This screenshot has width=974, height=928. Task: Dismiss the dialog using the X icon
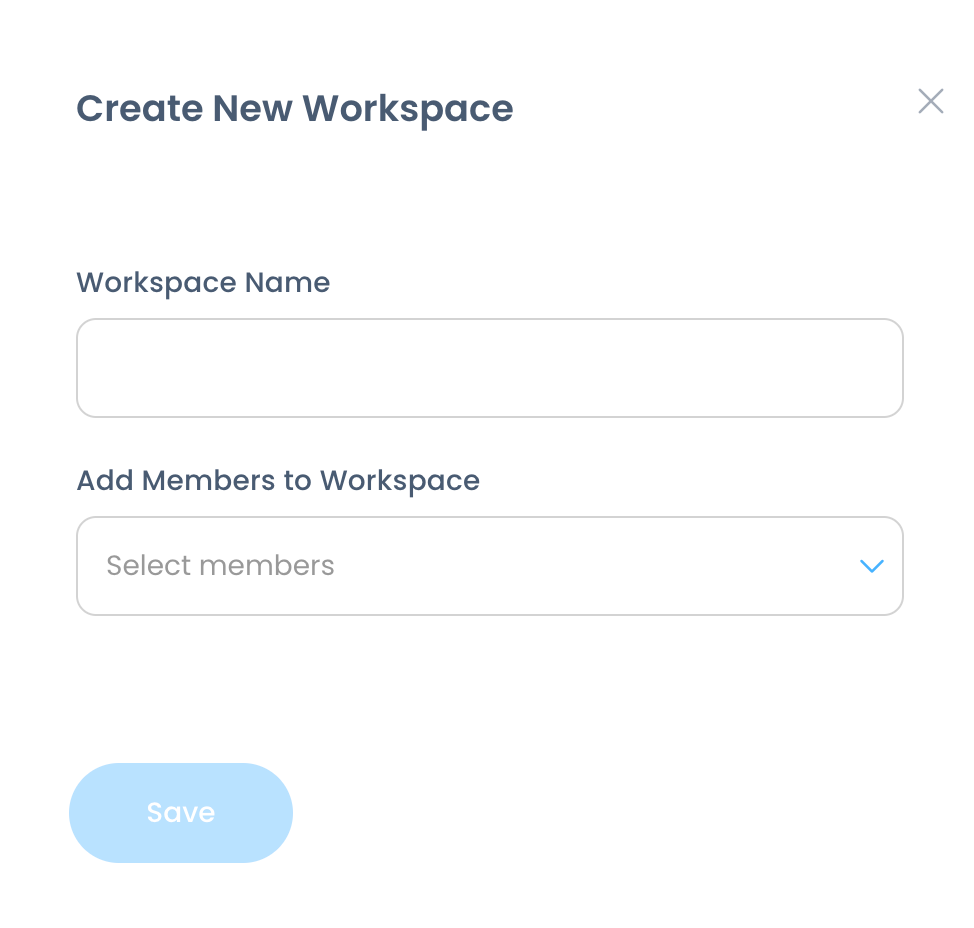pos(931,101)
